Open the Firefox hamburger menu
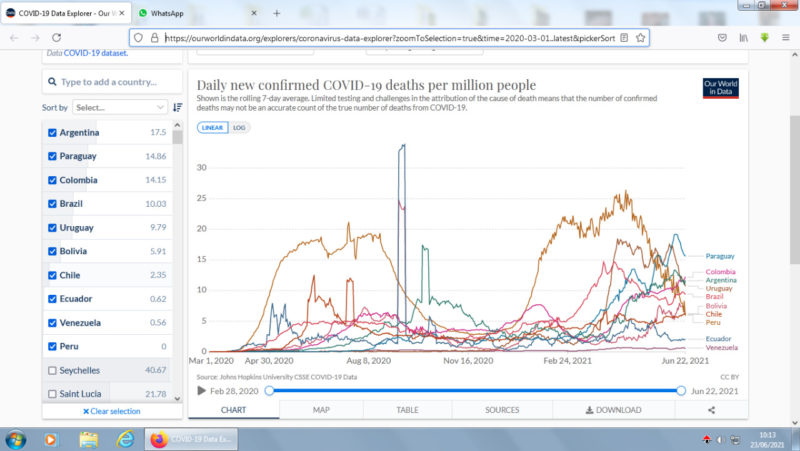This screenshot has width=800, height=451. tap(787, 37)
